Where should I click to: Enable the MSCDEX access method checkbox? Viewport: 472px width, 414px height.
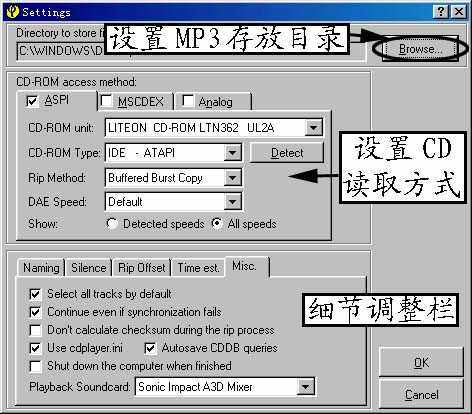[x=106, y=100]
